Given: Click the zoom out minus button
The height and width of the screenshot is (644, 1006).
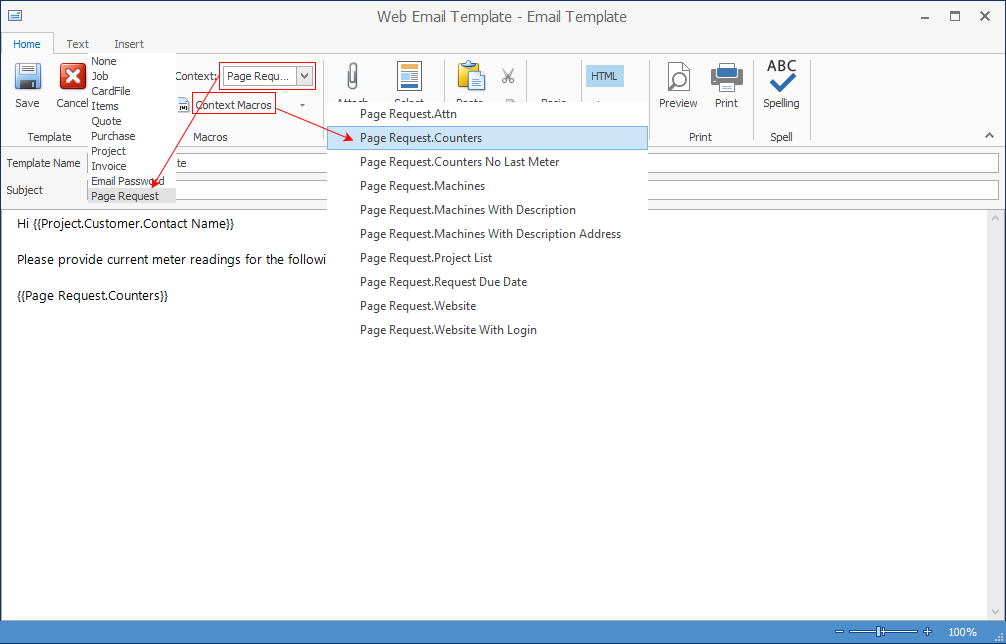Looking at the screenshot, I should point(840,632).
